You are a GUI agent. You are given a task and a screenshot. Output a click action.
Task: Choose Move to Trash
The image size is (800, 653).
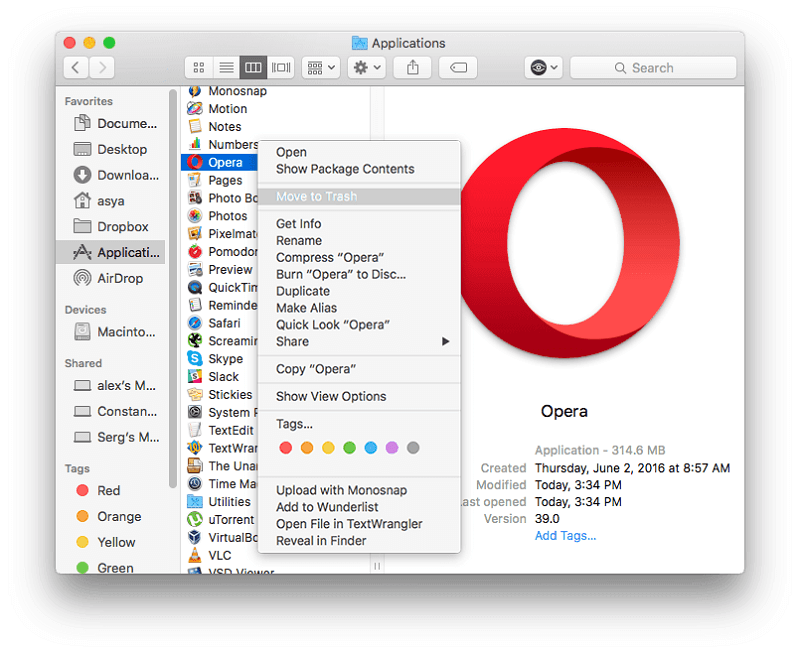click(x=359, y=196)
